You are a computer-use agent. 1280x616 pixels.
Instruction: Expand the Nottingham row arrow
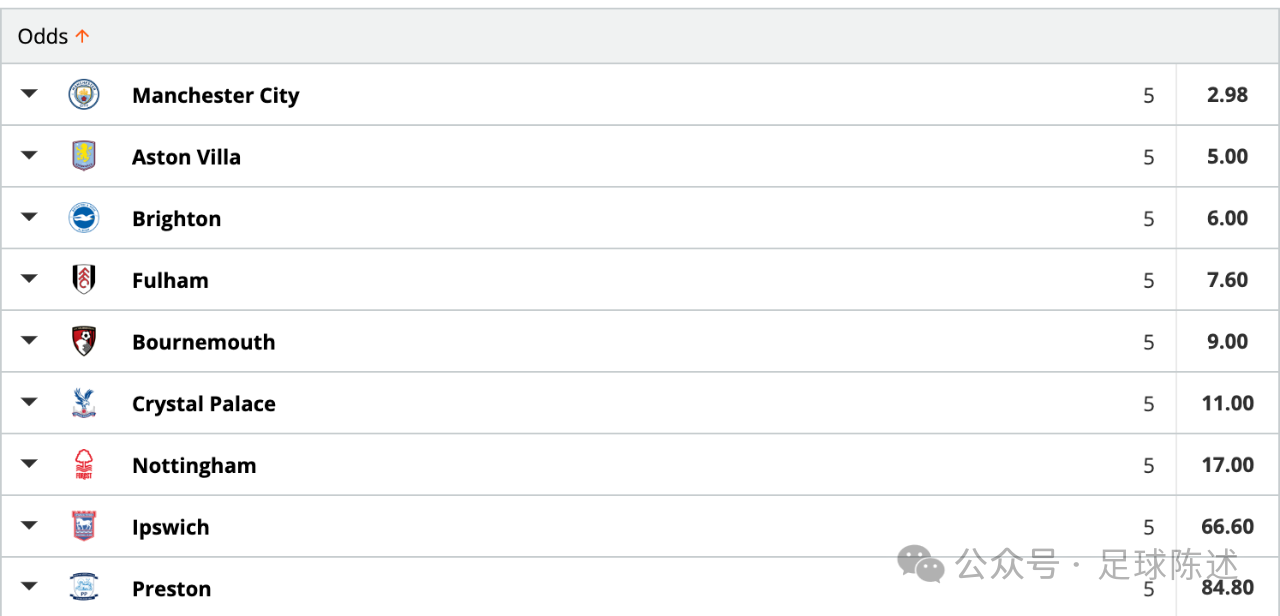tap(29, 464)
